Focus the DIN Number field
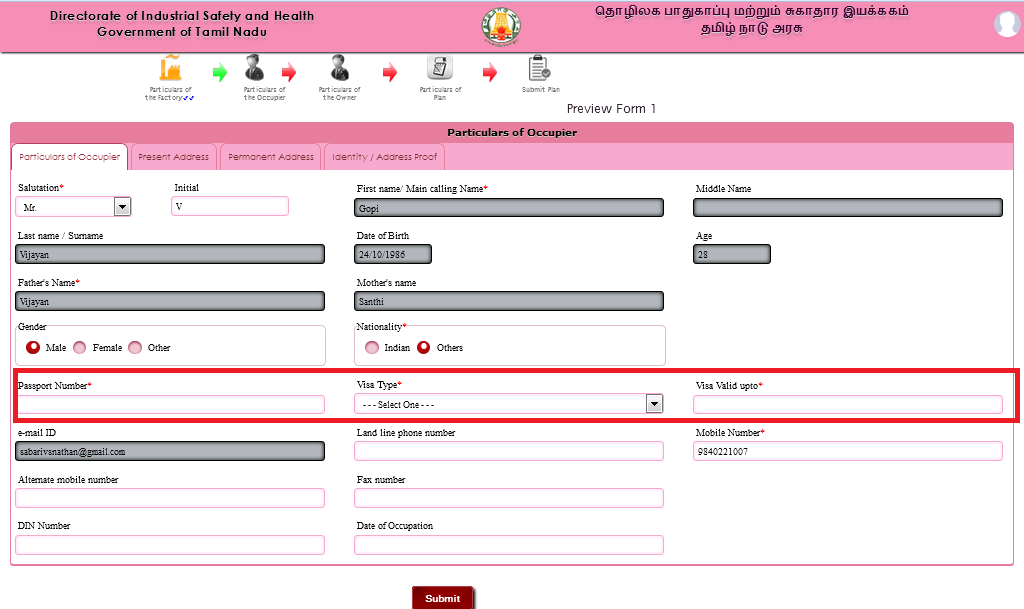The image size is (1024, 609). [x=170, y=545]
